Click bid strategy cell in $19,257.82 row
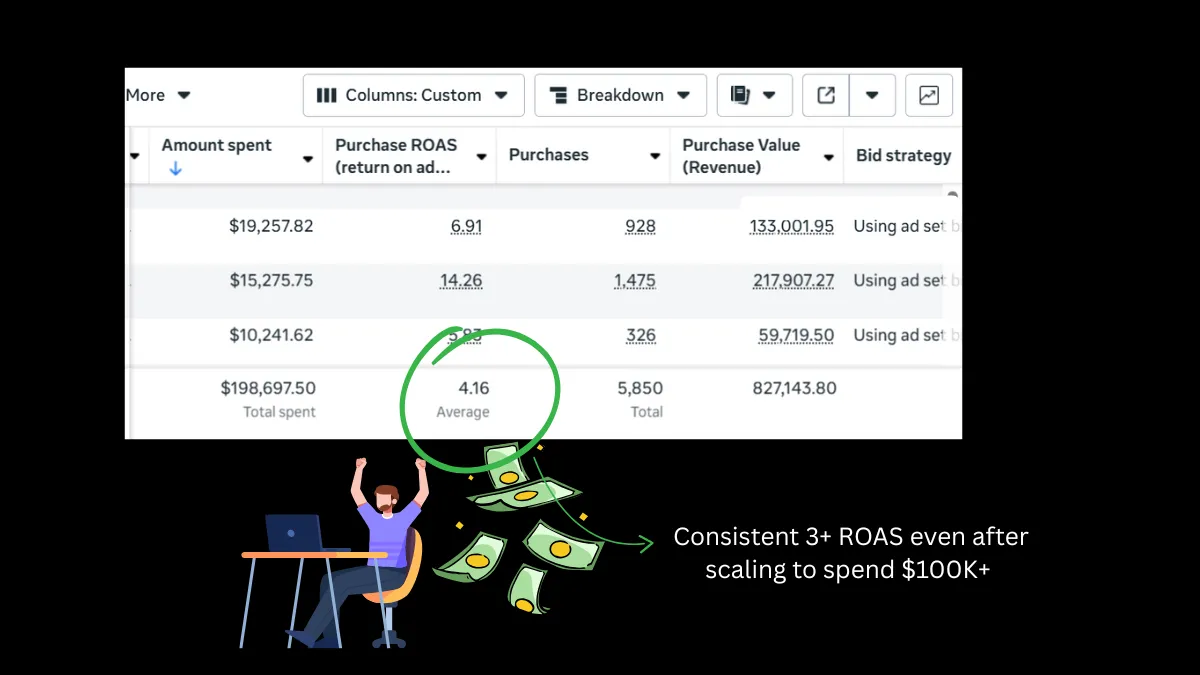 tap(906, 226)
